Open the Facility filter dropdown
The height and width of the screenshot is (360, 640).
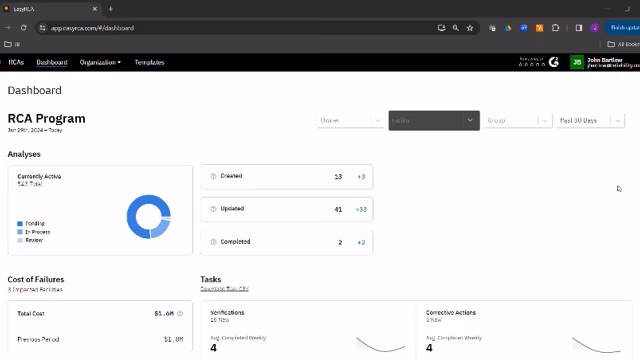coord(434,120)
